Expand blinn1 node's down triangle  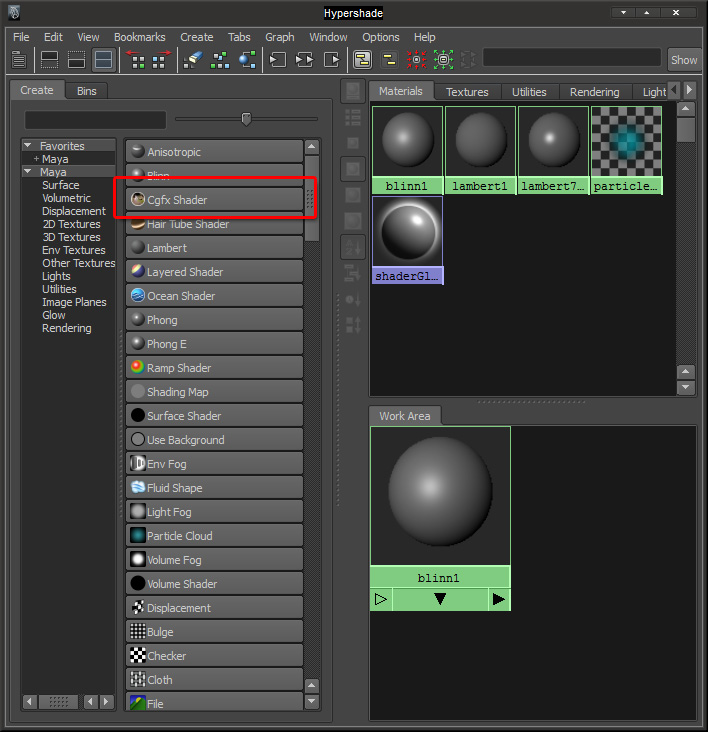pyautogui.click(x=440, y=598)
